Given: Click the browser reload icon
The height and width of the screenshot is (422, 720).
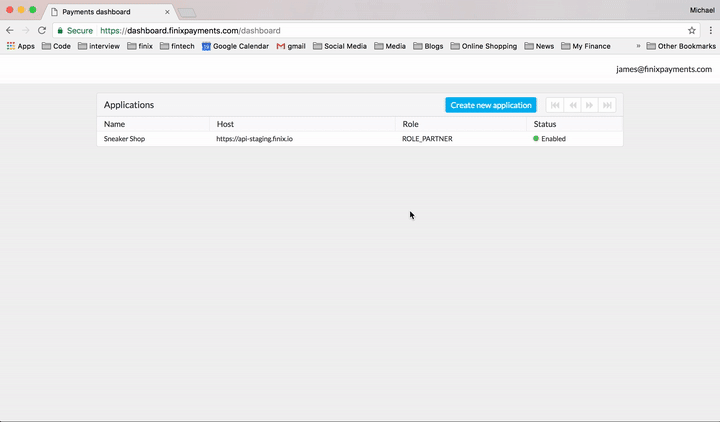Looking at the screenshot, I should click(x=42, y=31).
